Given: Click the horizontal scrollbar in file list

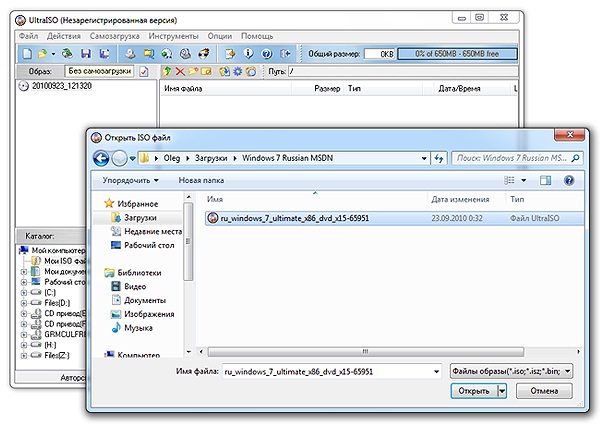Looking at the screenshot, I should 366,352.
